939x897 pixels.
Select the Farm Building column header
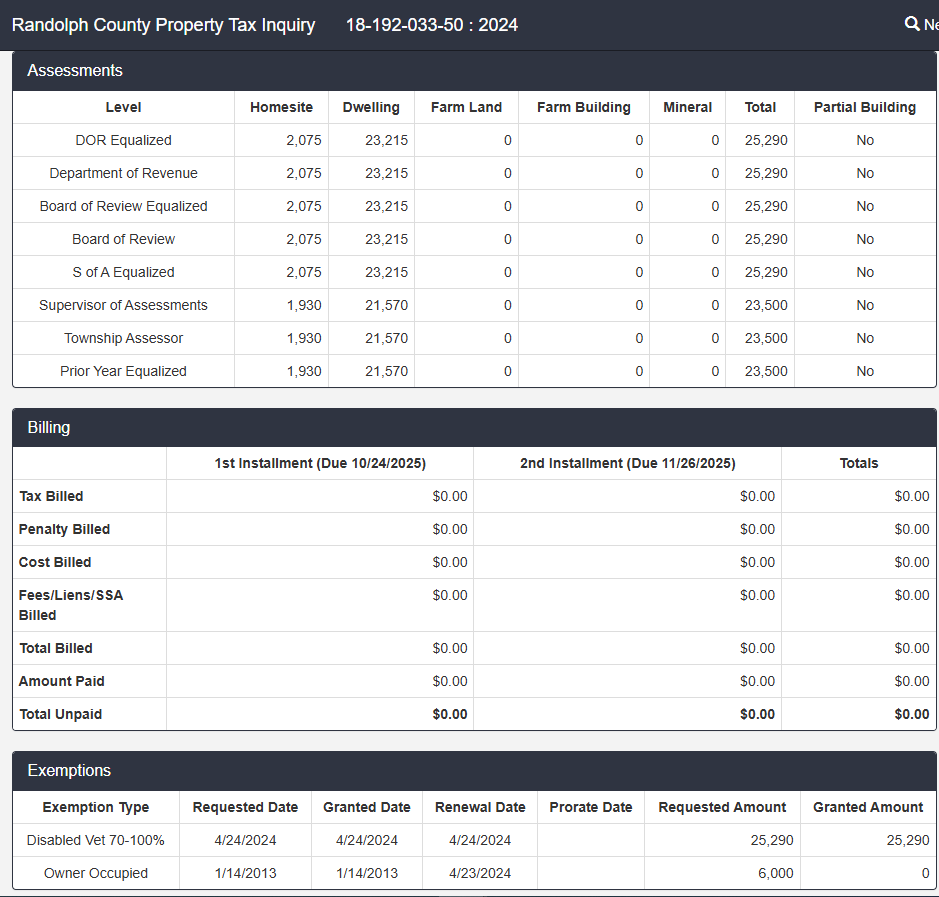pos(583,107)
